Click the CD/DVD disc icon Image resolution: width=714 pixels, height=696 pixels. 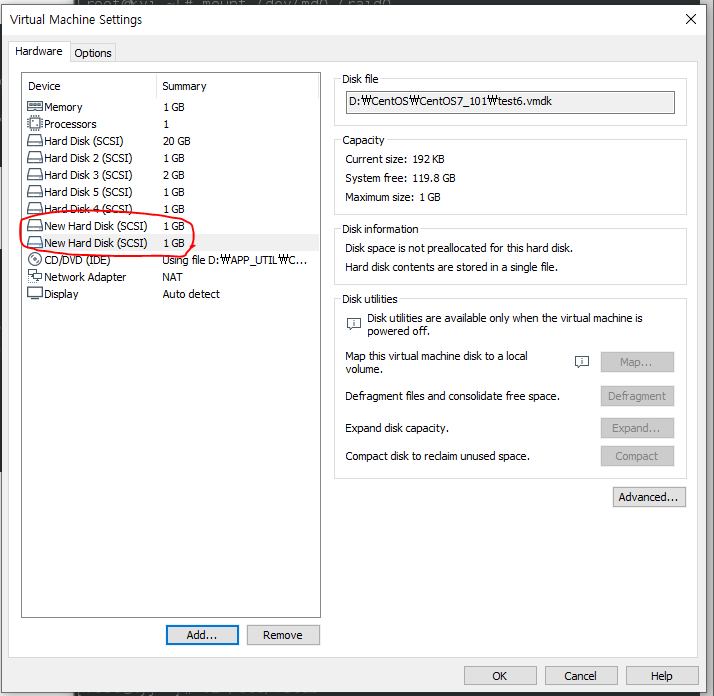click(x=35, y=259)
